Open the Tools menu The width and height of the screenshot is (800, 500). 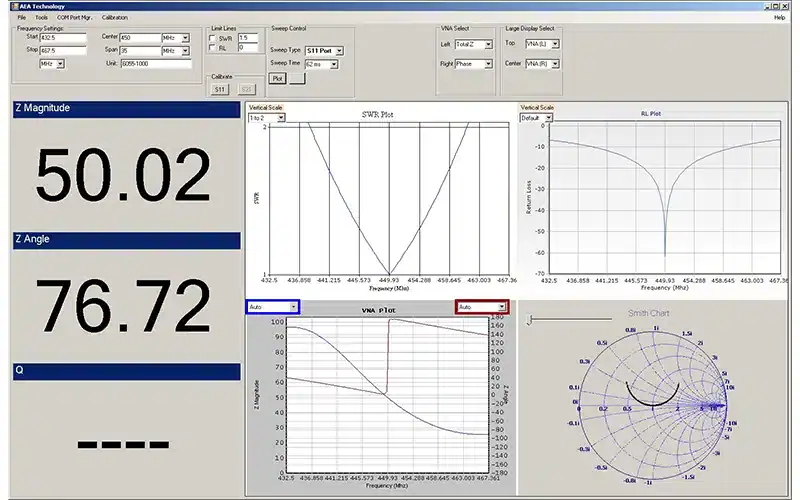(x=41, y=18)
